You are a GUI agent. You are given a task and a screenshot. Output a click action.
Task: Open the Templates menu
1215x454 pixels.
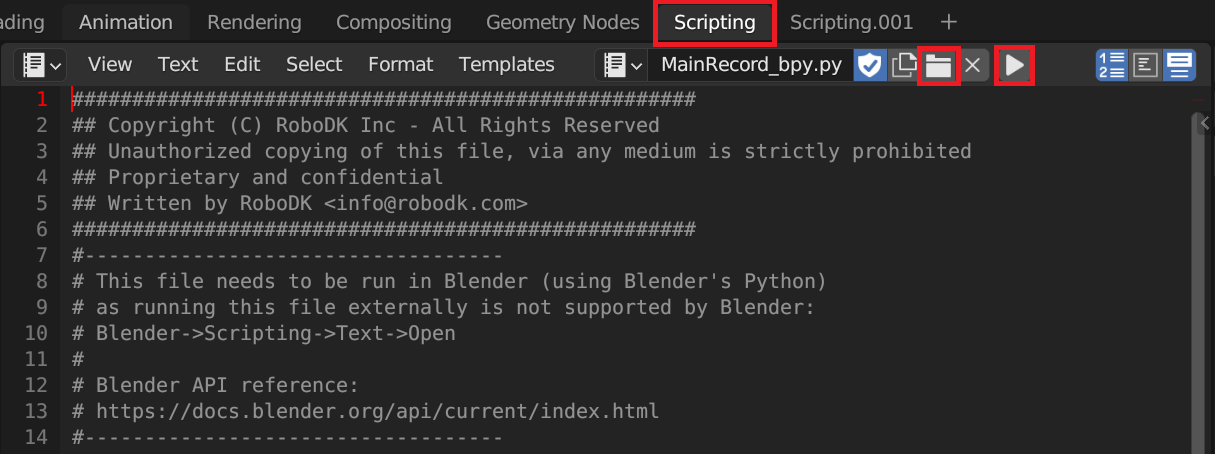tap(506, 65)
